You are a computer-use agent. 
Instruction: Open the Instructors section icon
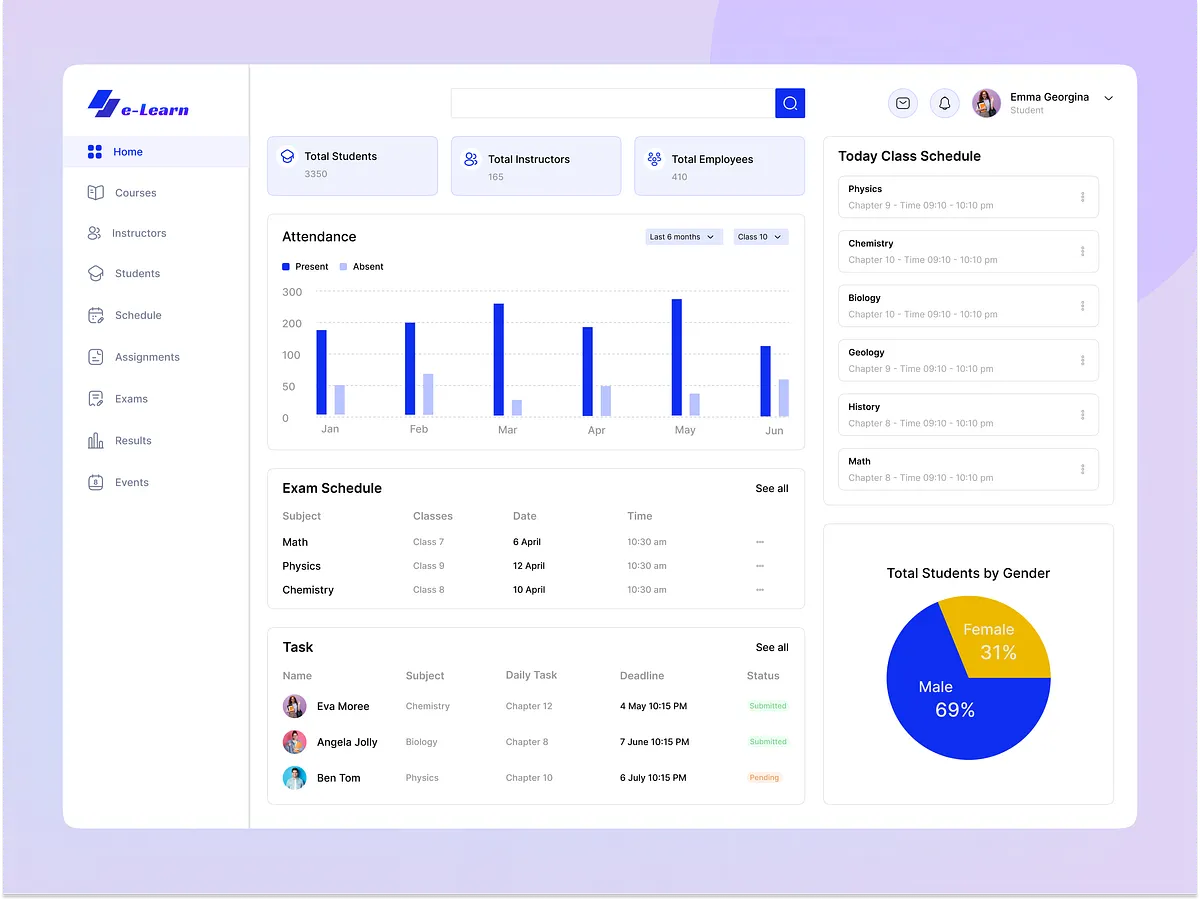[96, 233]
